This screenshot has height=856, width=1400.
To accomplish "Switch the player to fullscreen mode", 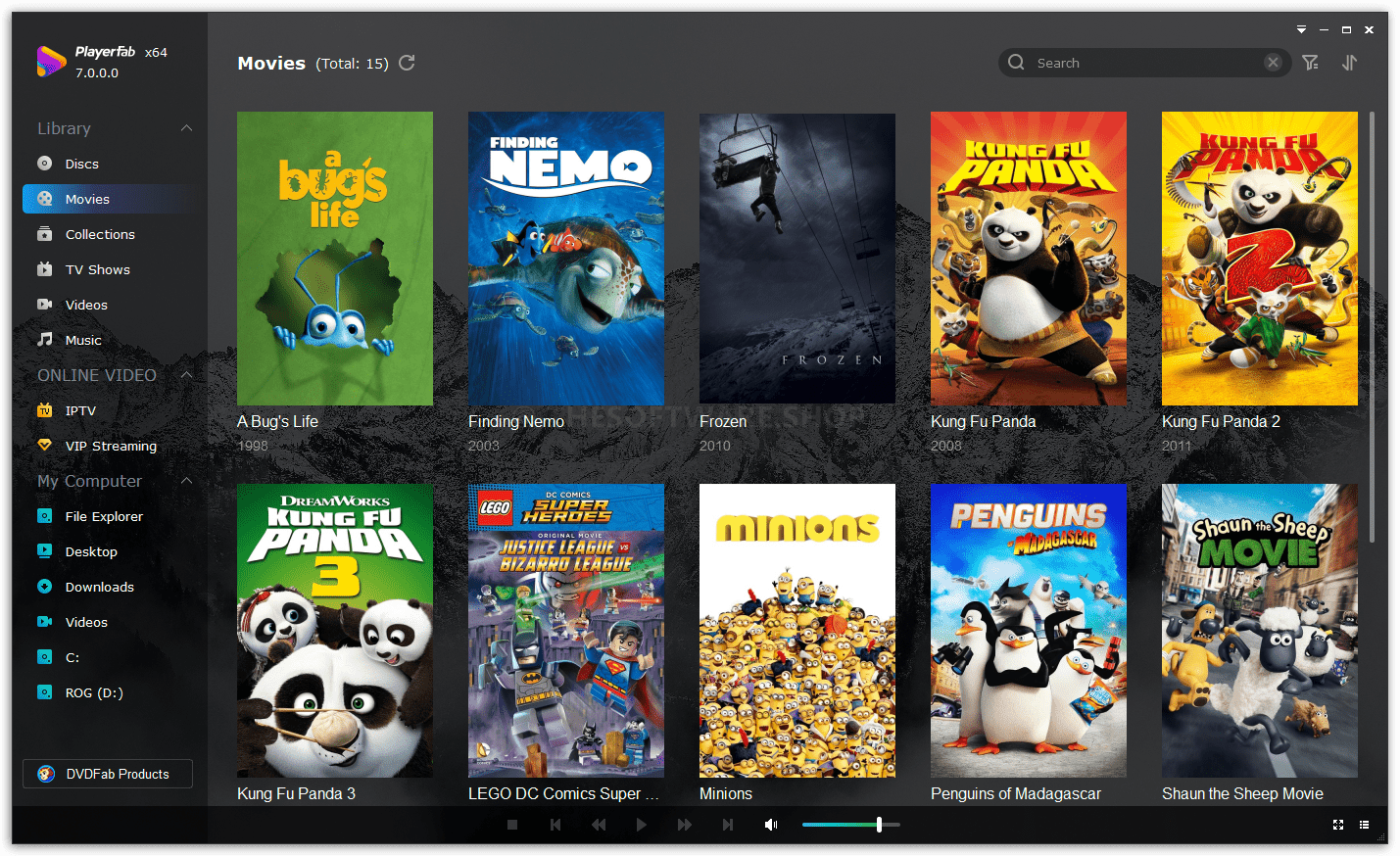I will [x=1338, y=824].
